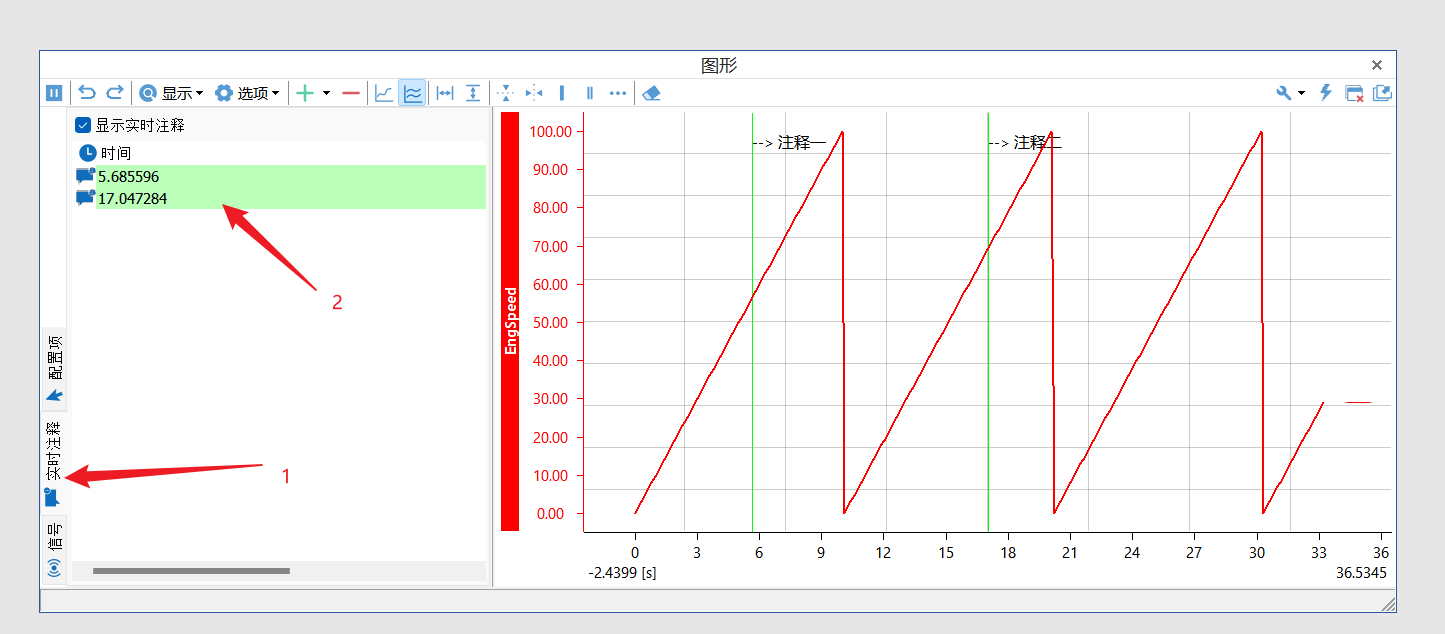The height and width of the screenshot is (634, 1445).
Task: Close the 图形 window
Action: 1377,65
